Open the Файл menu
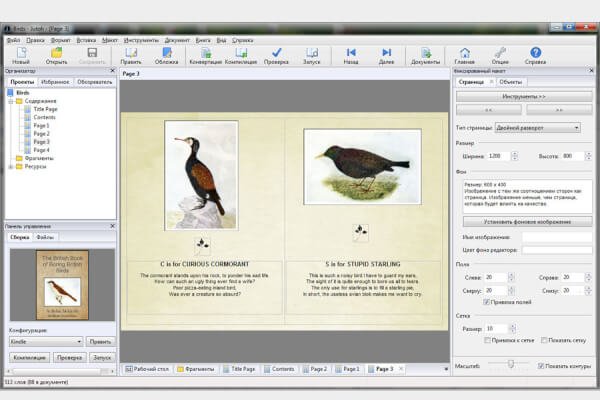Image resolution: width=600 pixels, height=400 pixels. 13,40
